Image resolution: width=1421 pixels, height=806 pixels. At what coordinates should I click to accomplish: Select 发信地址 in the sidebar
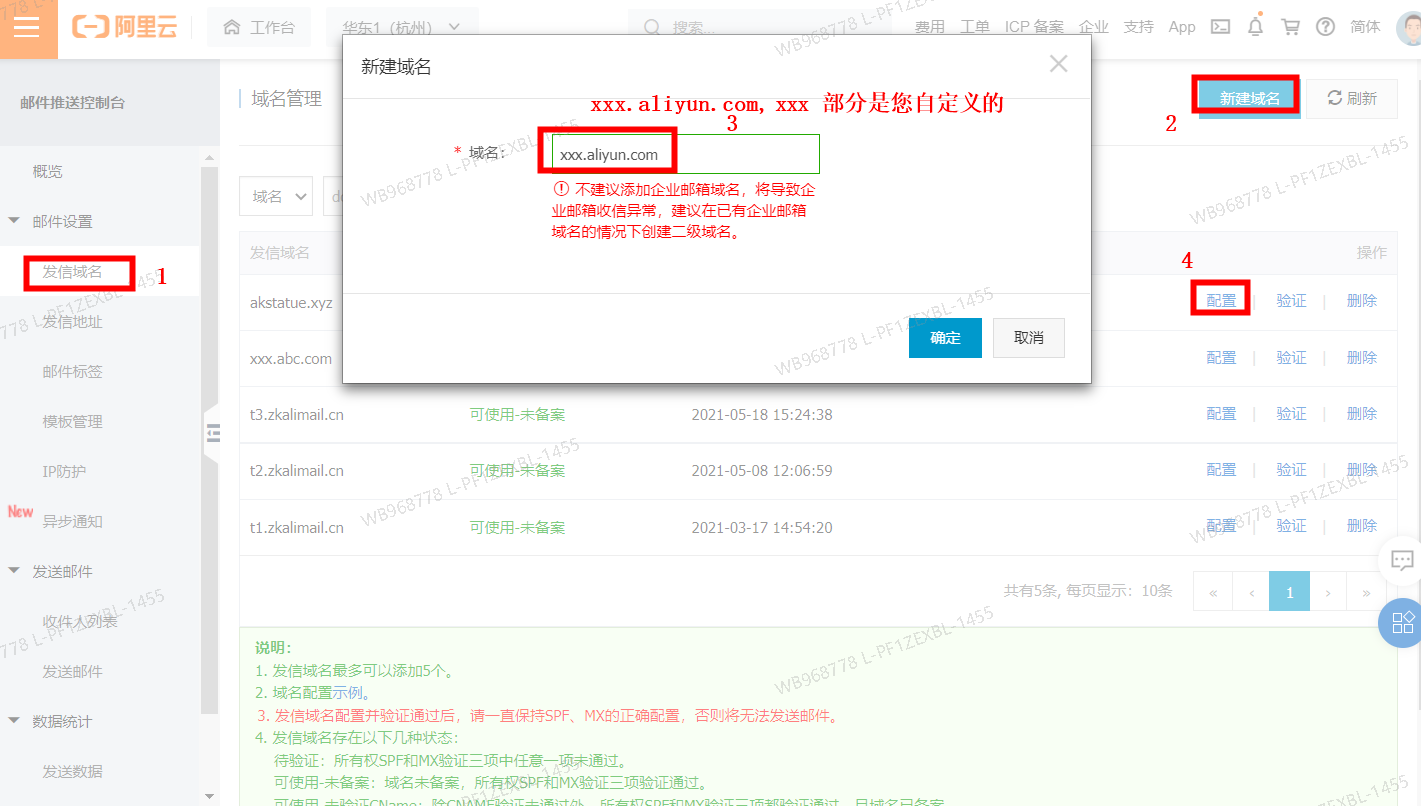click(72, 321)
